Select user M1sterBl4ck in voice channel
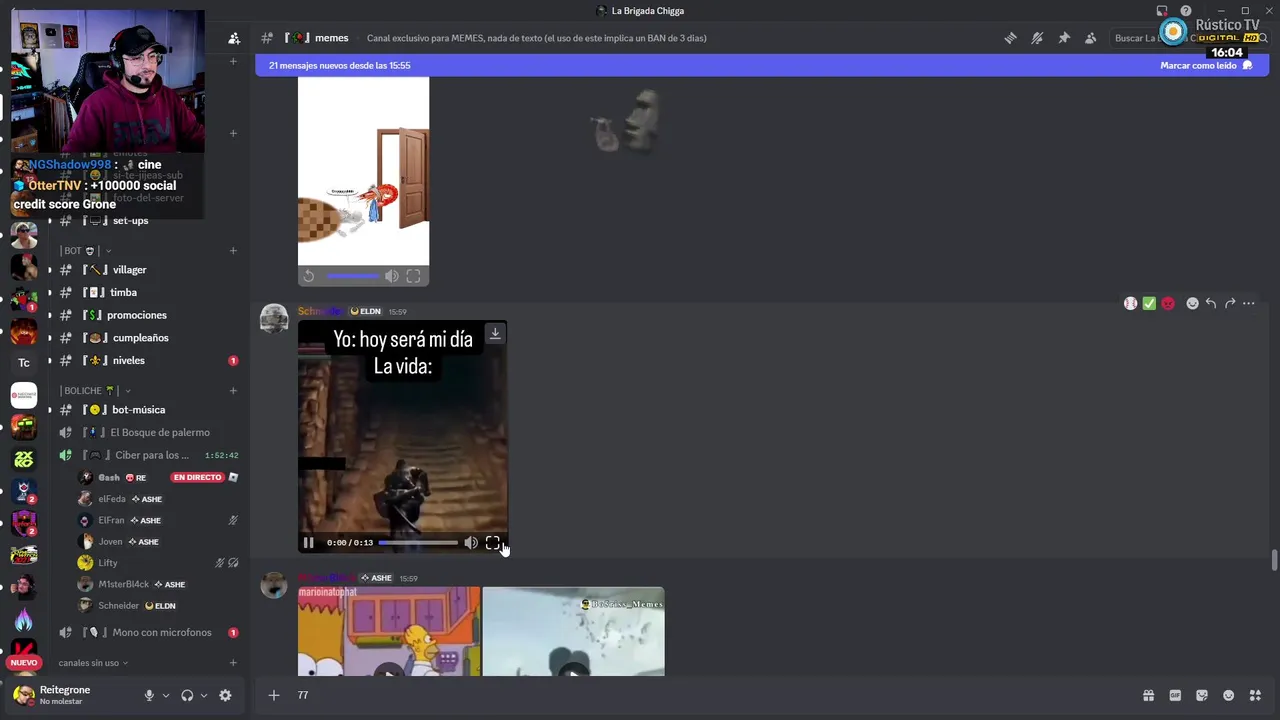Viewport: 1280px width, 720px height. click(124, 584)
